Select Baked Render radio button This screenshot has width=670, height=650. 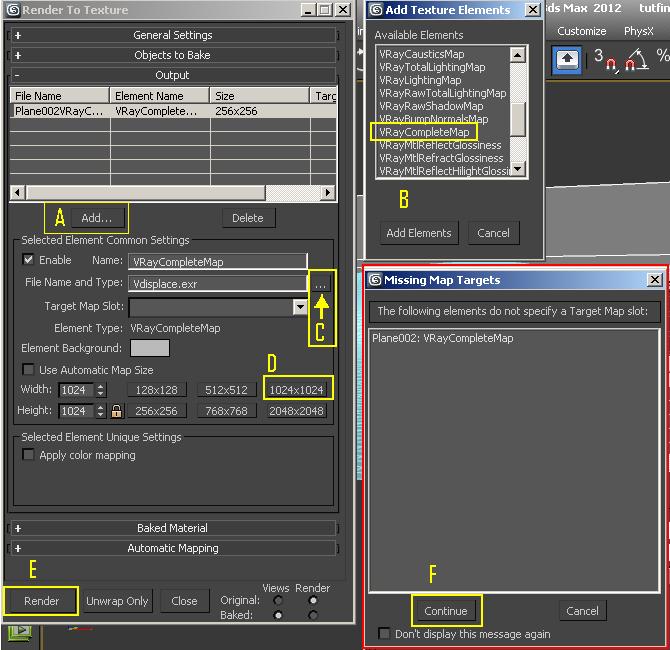point(313,615)
